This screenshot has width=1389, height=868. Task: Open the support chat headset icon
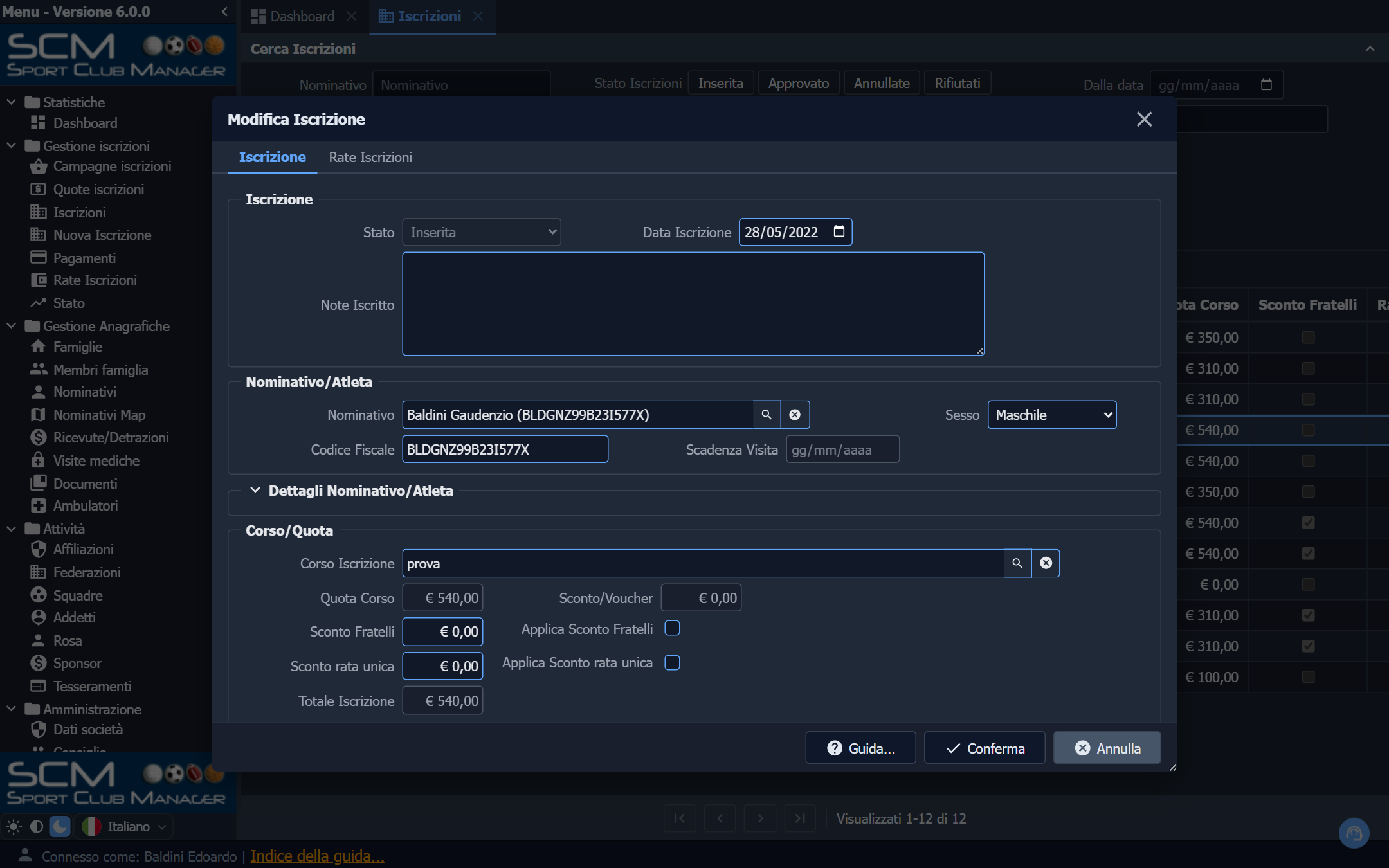pyautogui.click(x=1354, y=833)
